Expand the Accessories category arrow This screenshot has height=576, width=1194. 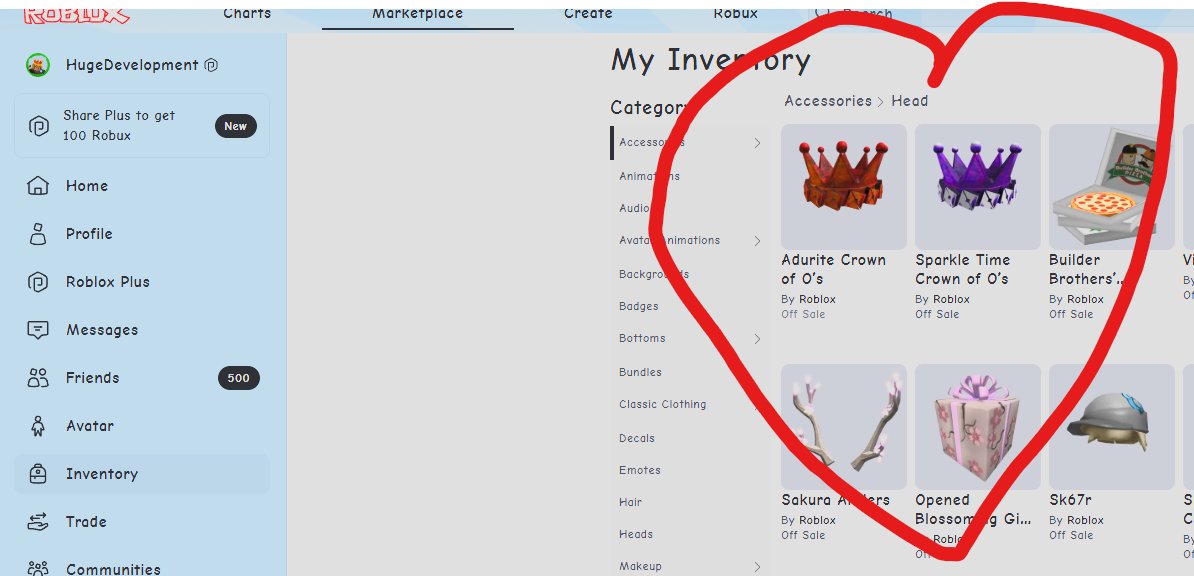(757, 142)
